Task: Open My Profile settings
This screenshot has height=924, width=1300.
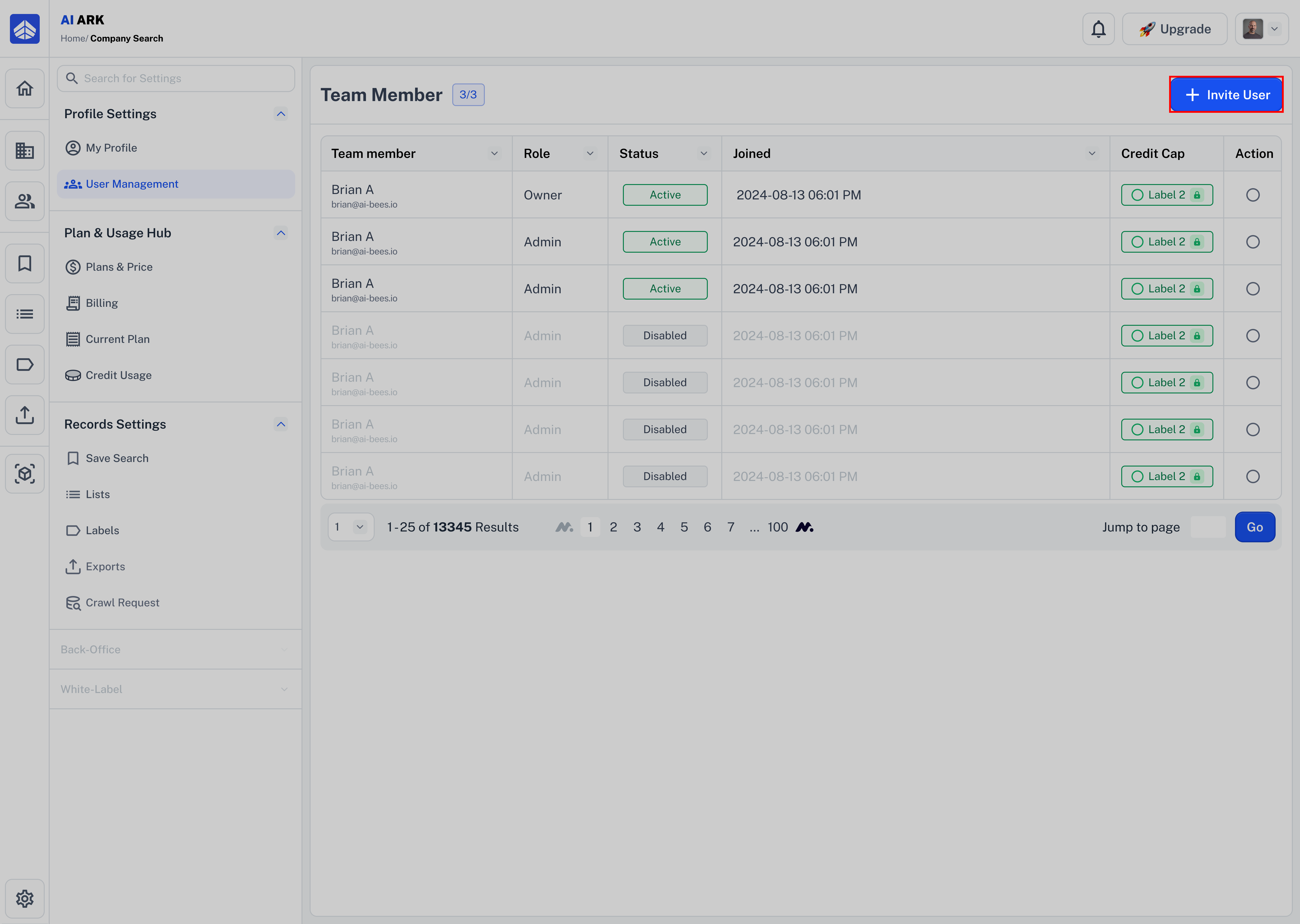Action: pyautogui.click(x=176, y=148)
